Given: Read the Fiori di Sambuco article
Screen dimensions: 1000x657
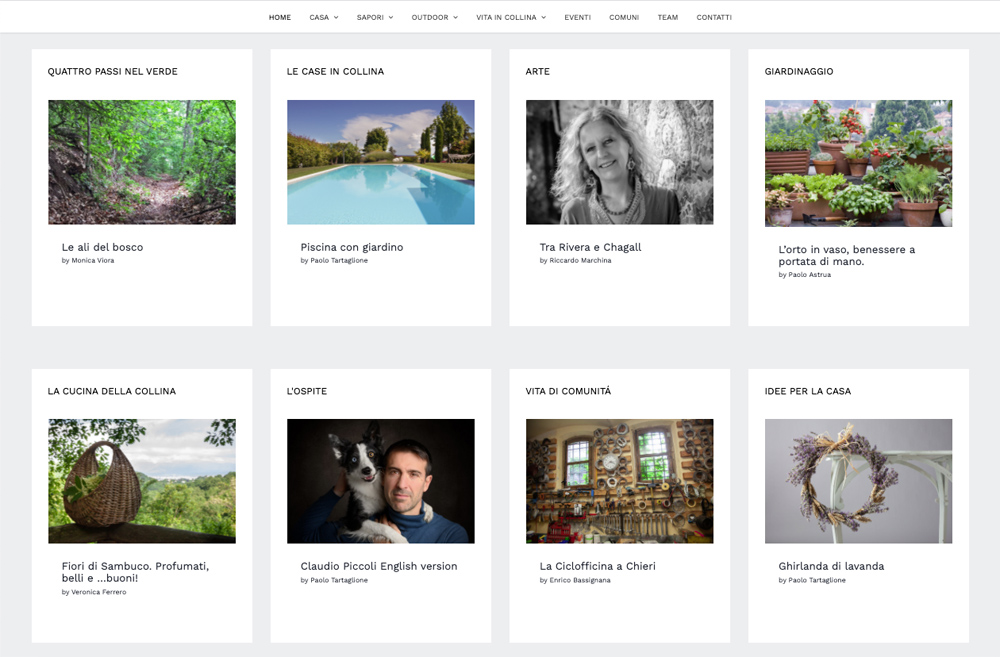Looking at the screenshot, I should (x=135, y=572).
